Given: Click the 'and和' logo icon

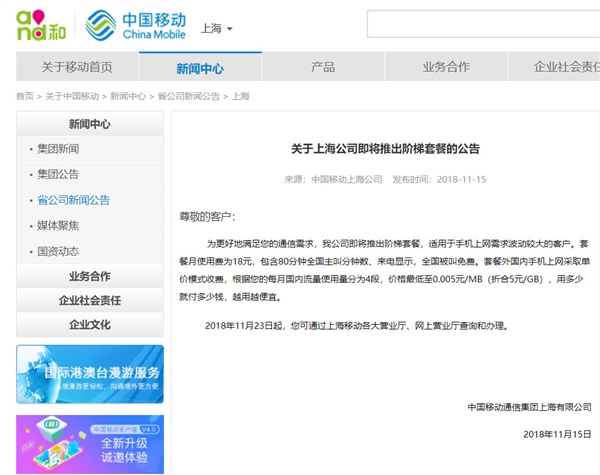Looking at the screenshot, I should [x=32, y=26].
